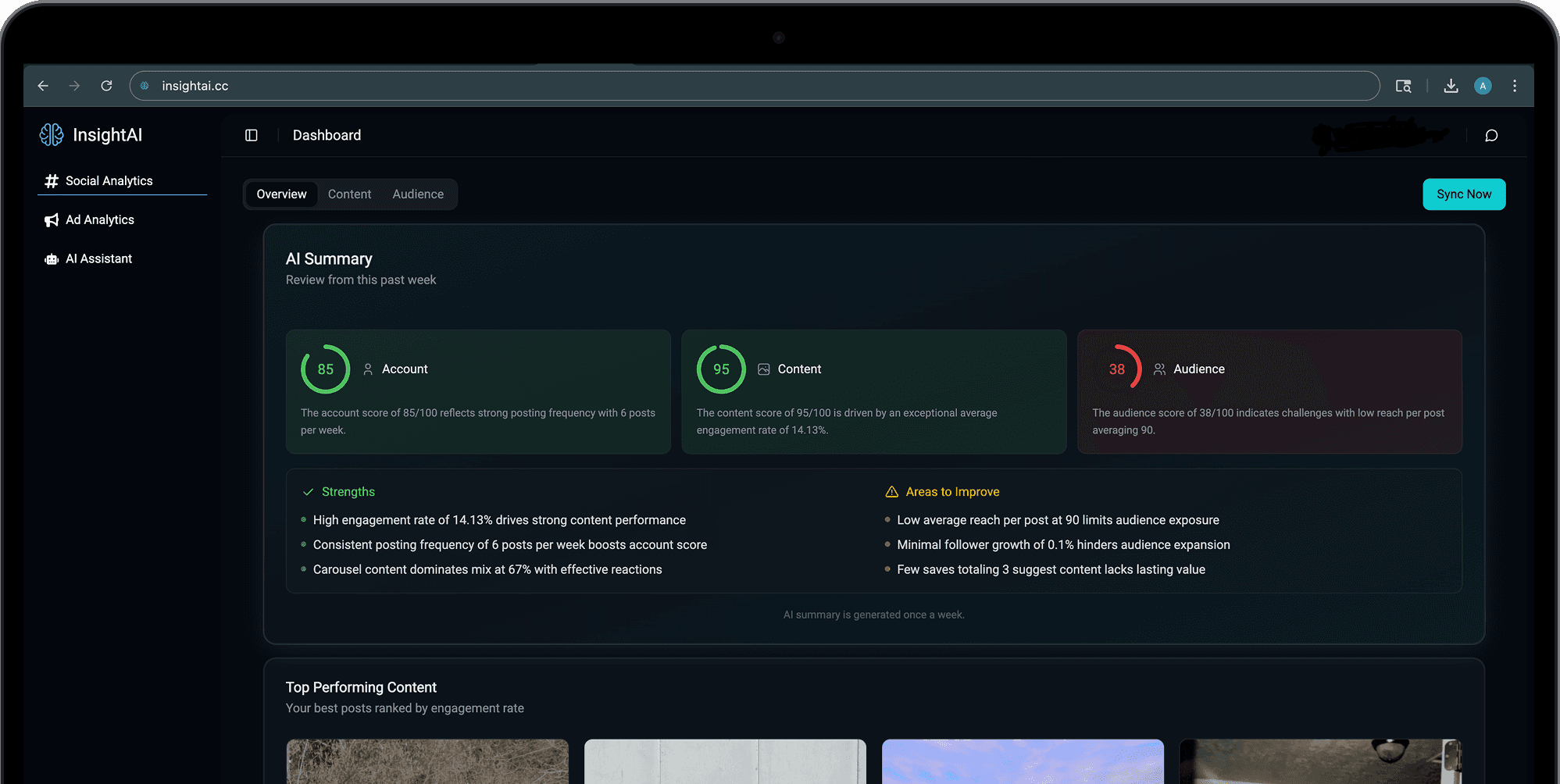The image size is (1560, 784).
Task: Click the Sync Now button
Action: 1464,194
